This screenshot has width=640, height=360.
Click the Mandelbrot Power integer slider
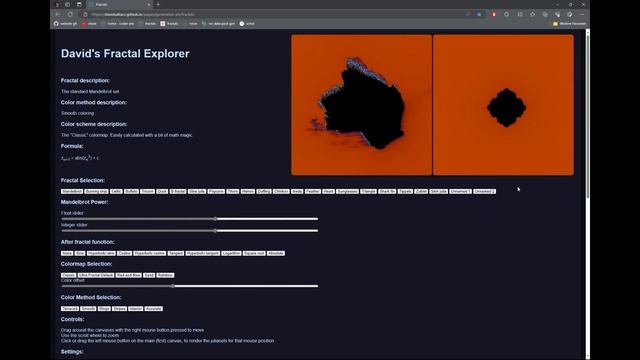tap(189, 231)
